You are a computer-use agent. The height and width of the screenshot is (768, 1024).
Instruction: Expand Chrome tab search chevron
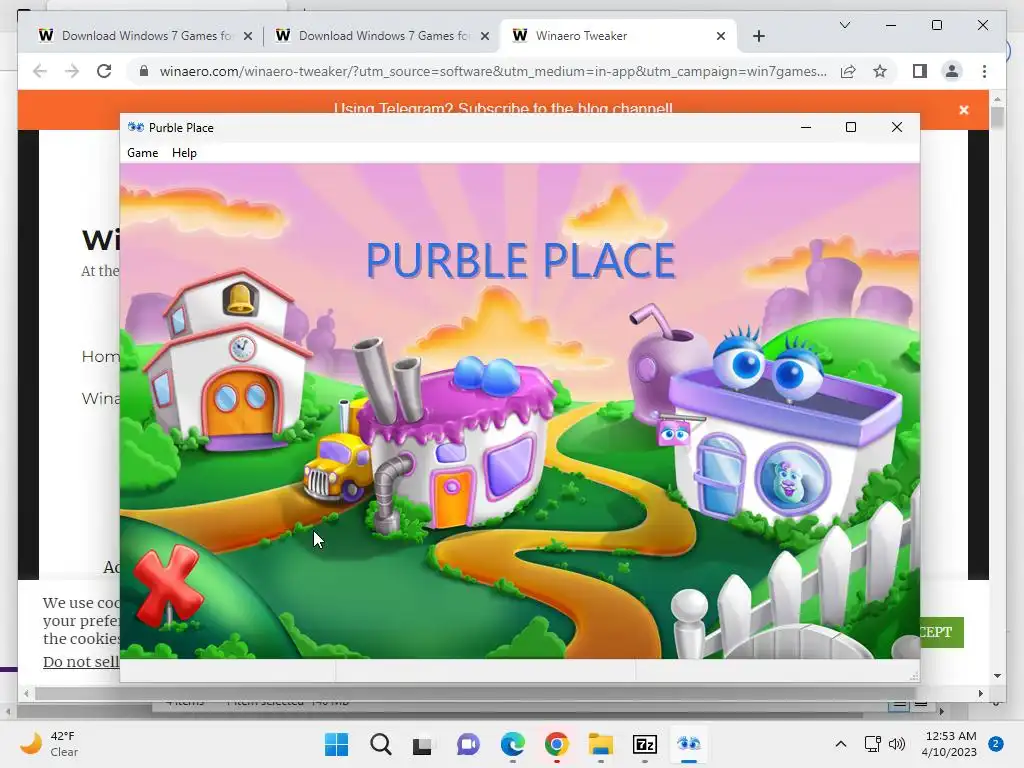[844, 25]
